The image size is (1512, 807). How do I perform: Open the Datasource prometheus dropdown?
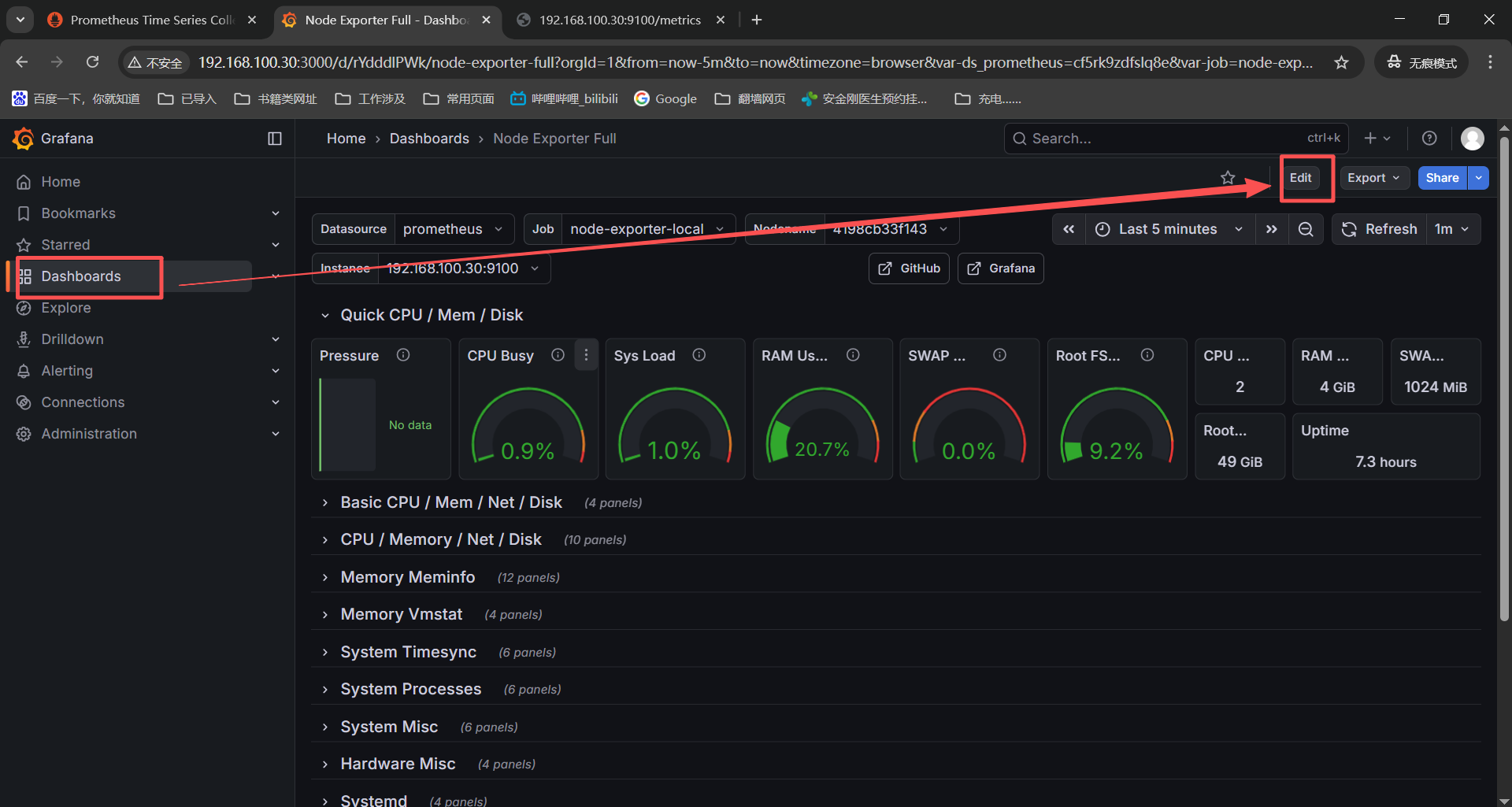pos(454,229)
